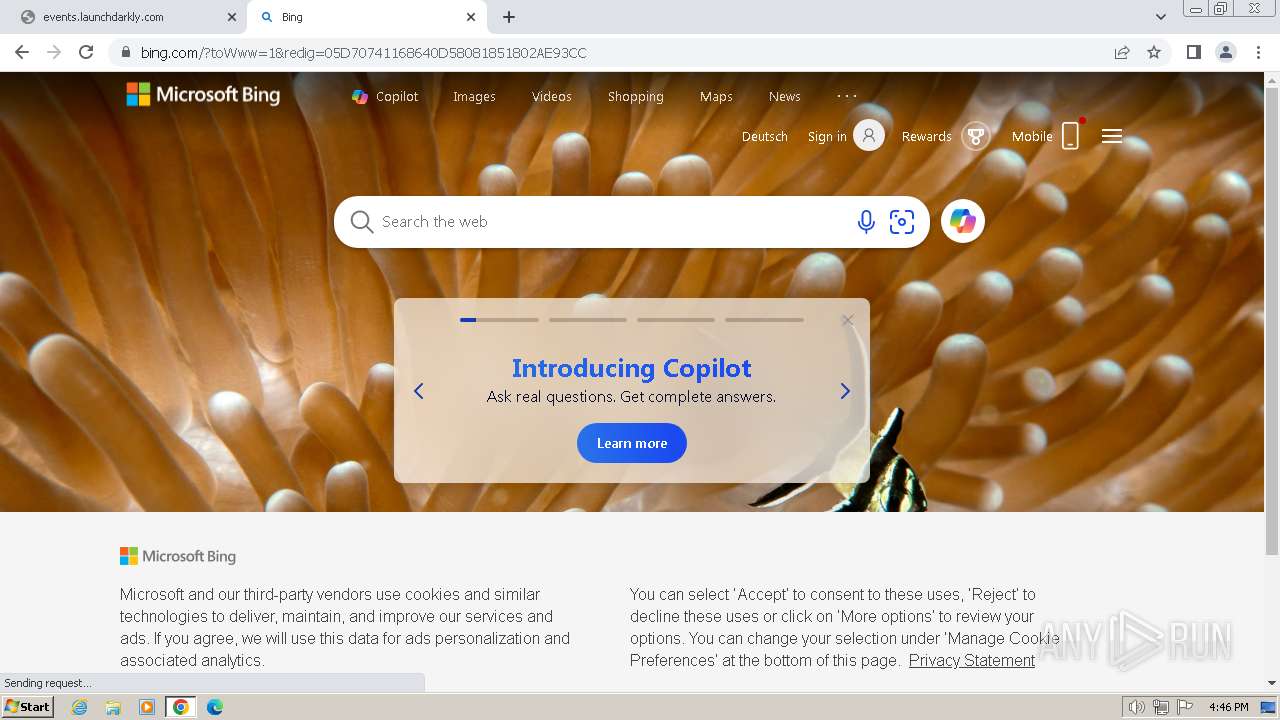Click the round Copilot button beside search
Image resolution: width=1280 pixels, height=720 pixels.
pos(963,221)
